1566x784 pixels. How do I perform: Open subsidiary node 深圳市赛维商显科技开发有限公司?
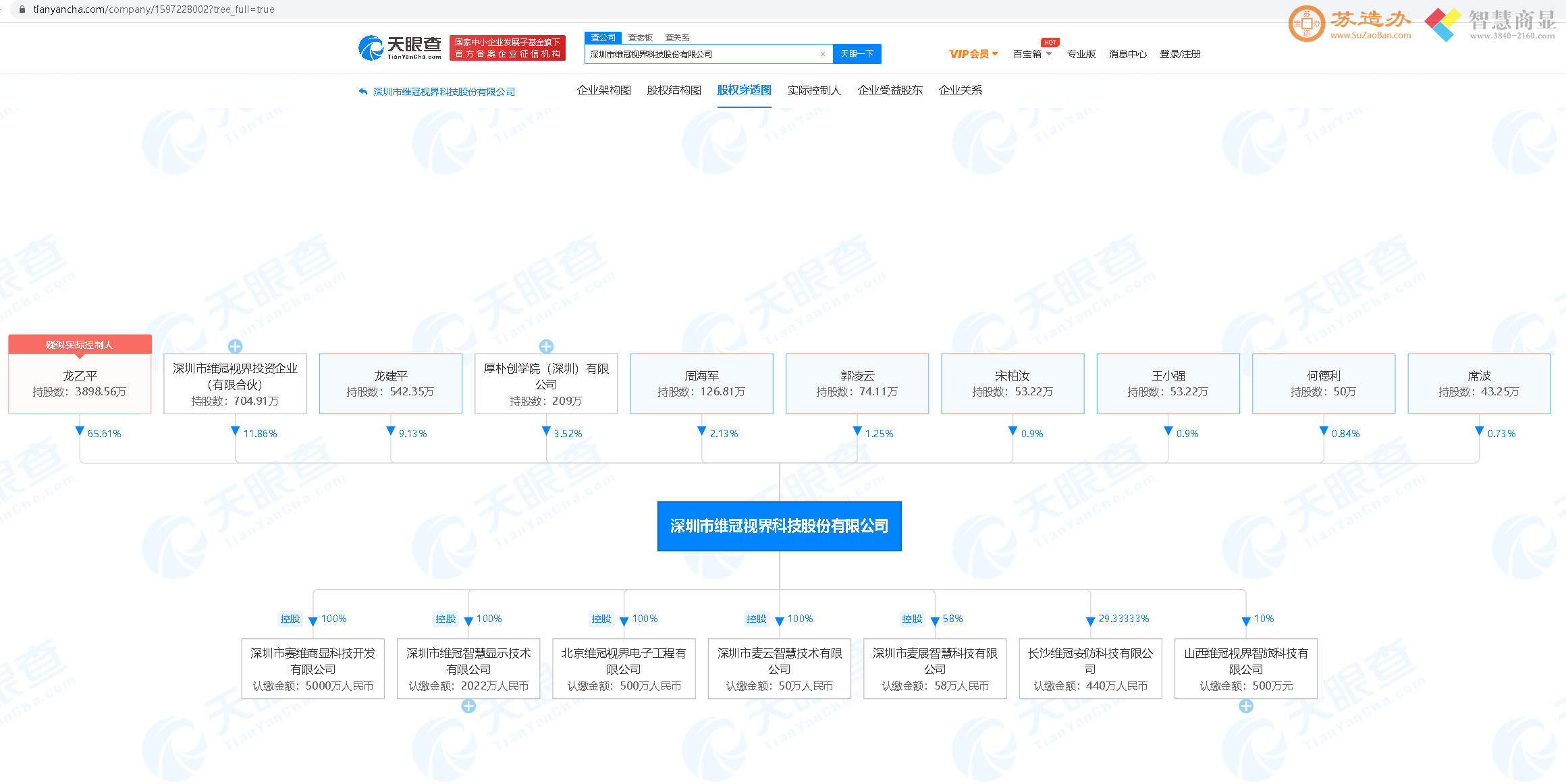[x=313, y=669]
